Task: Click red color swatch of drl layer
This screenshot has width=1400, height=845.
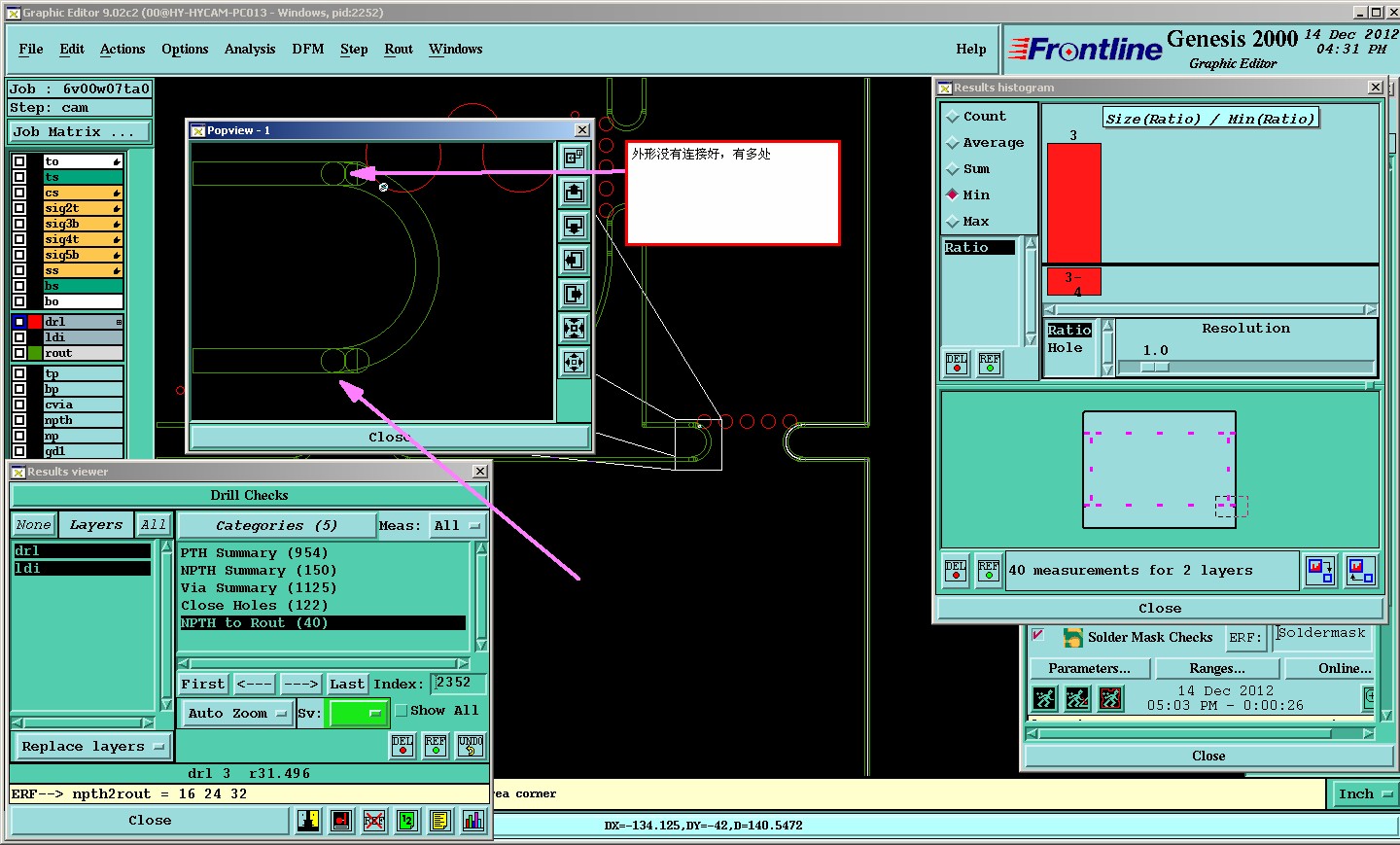Action: click(x=36, y=322)
